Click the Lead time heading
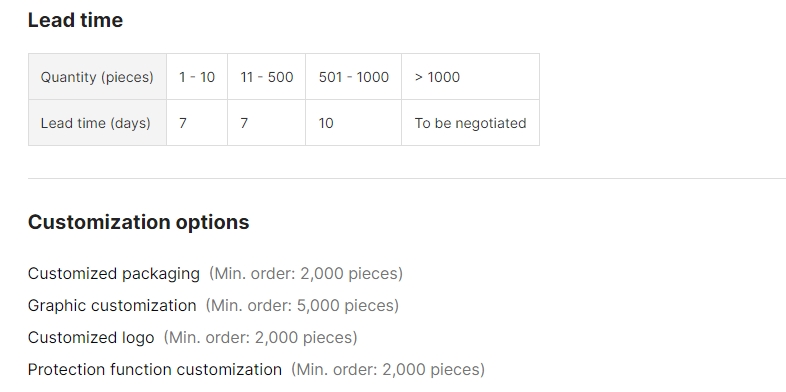Screen dimensions: 786x392 (75, 20)
